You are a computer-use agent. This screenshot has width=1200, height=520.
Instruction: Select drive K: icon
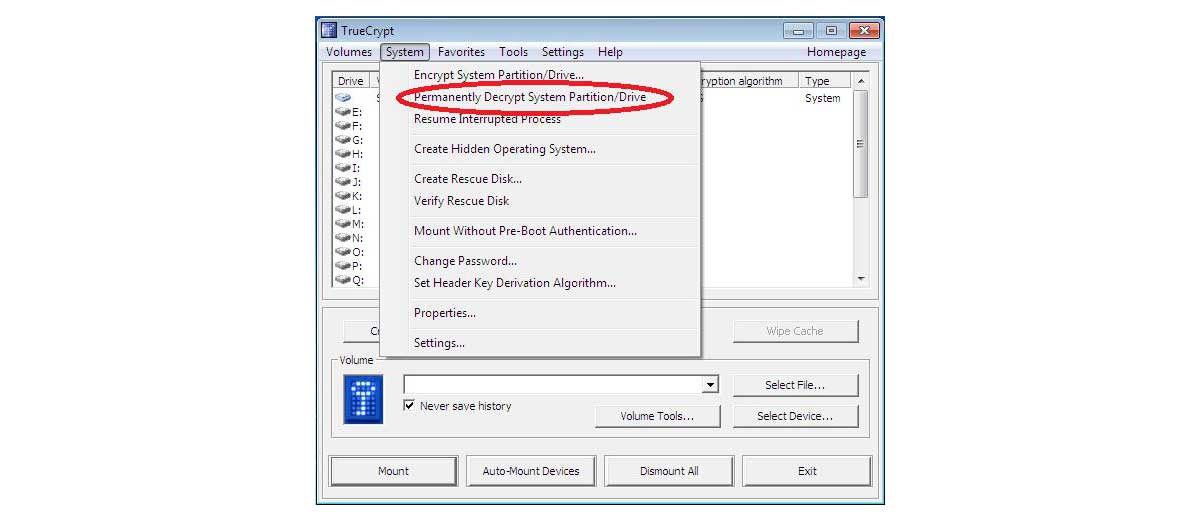point(343,196)
